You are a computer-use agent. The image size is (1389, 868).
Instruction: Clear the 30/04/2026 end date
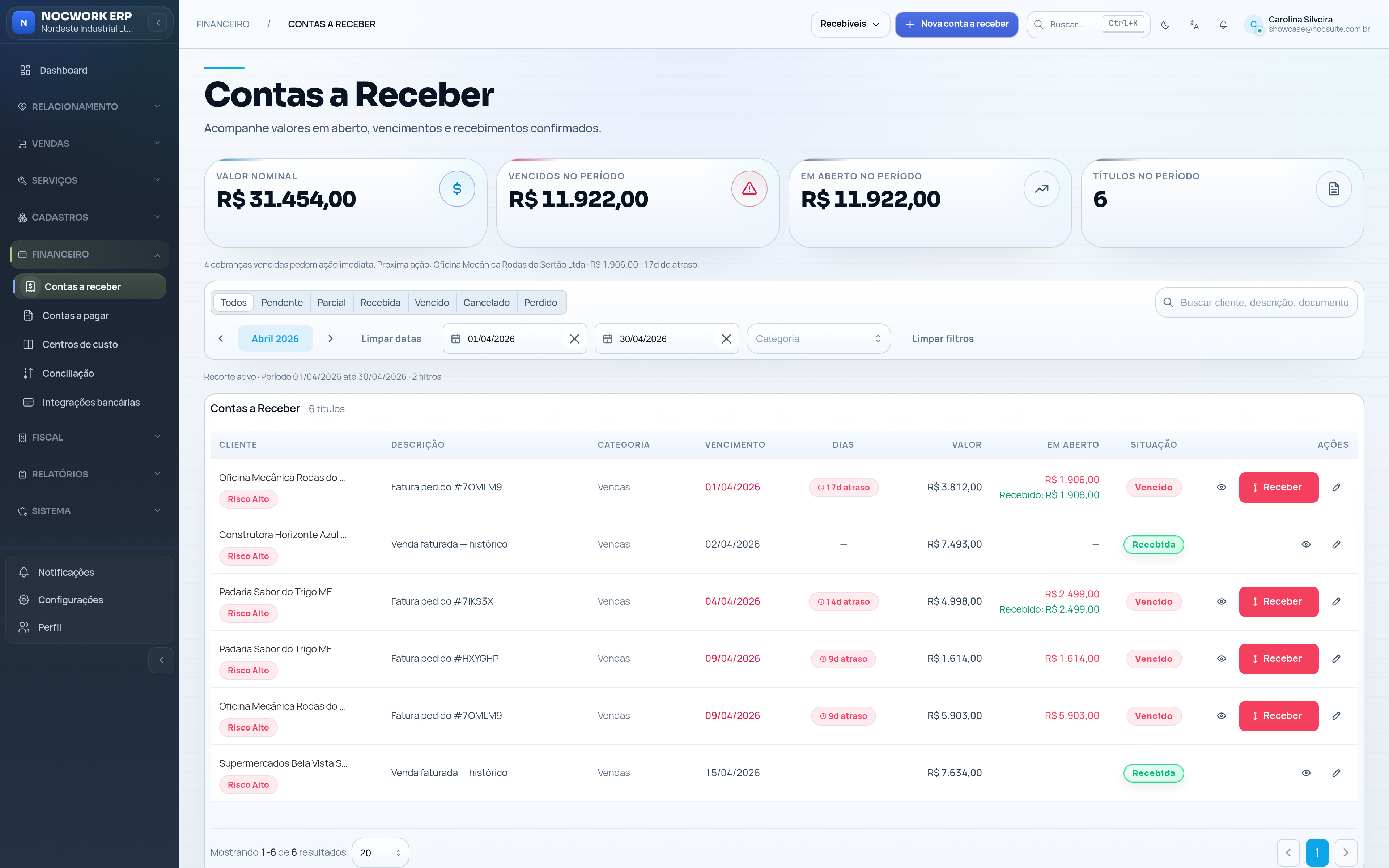[726, 339]
